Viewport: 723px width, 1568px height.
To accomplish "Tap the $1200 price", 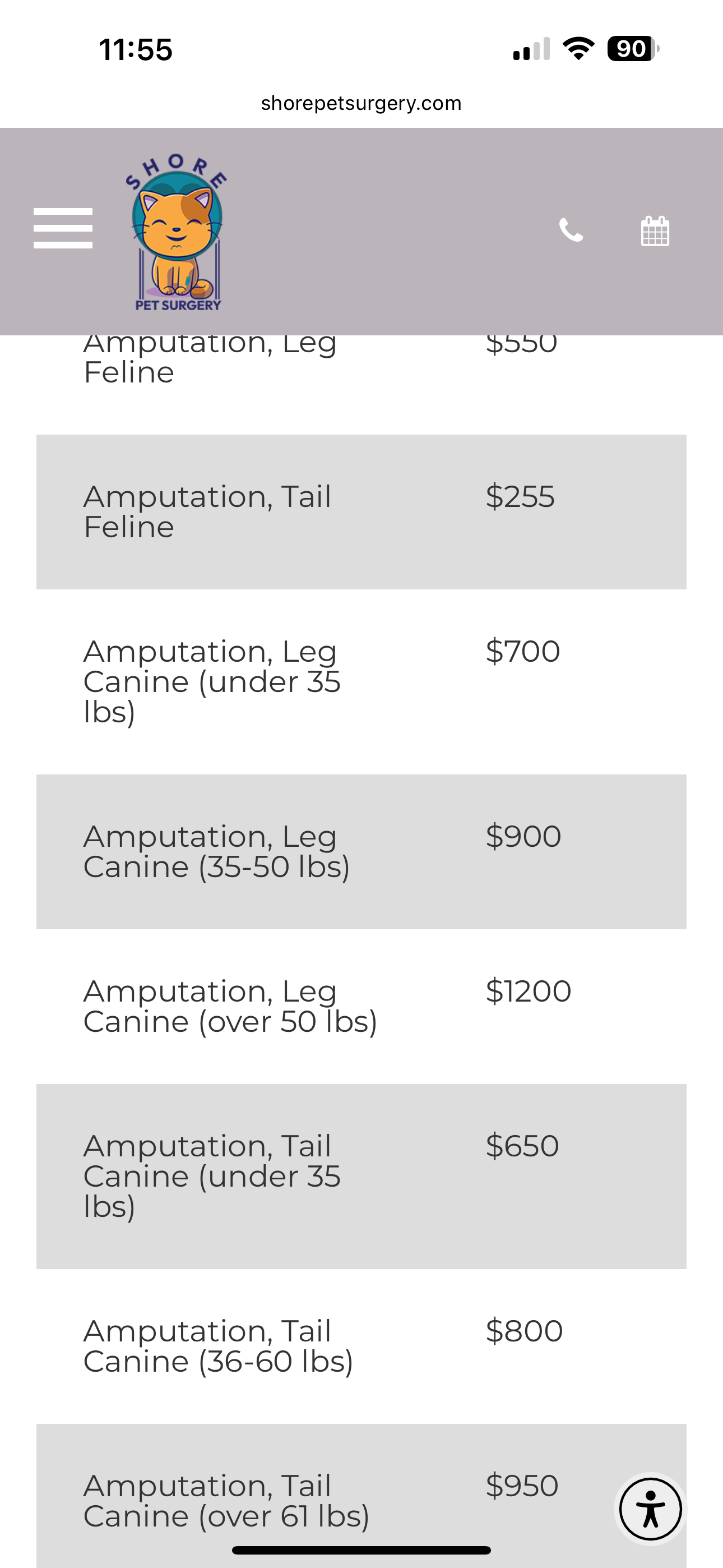I will 529,991.
